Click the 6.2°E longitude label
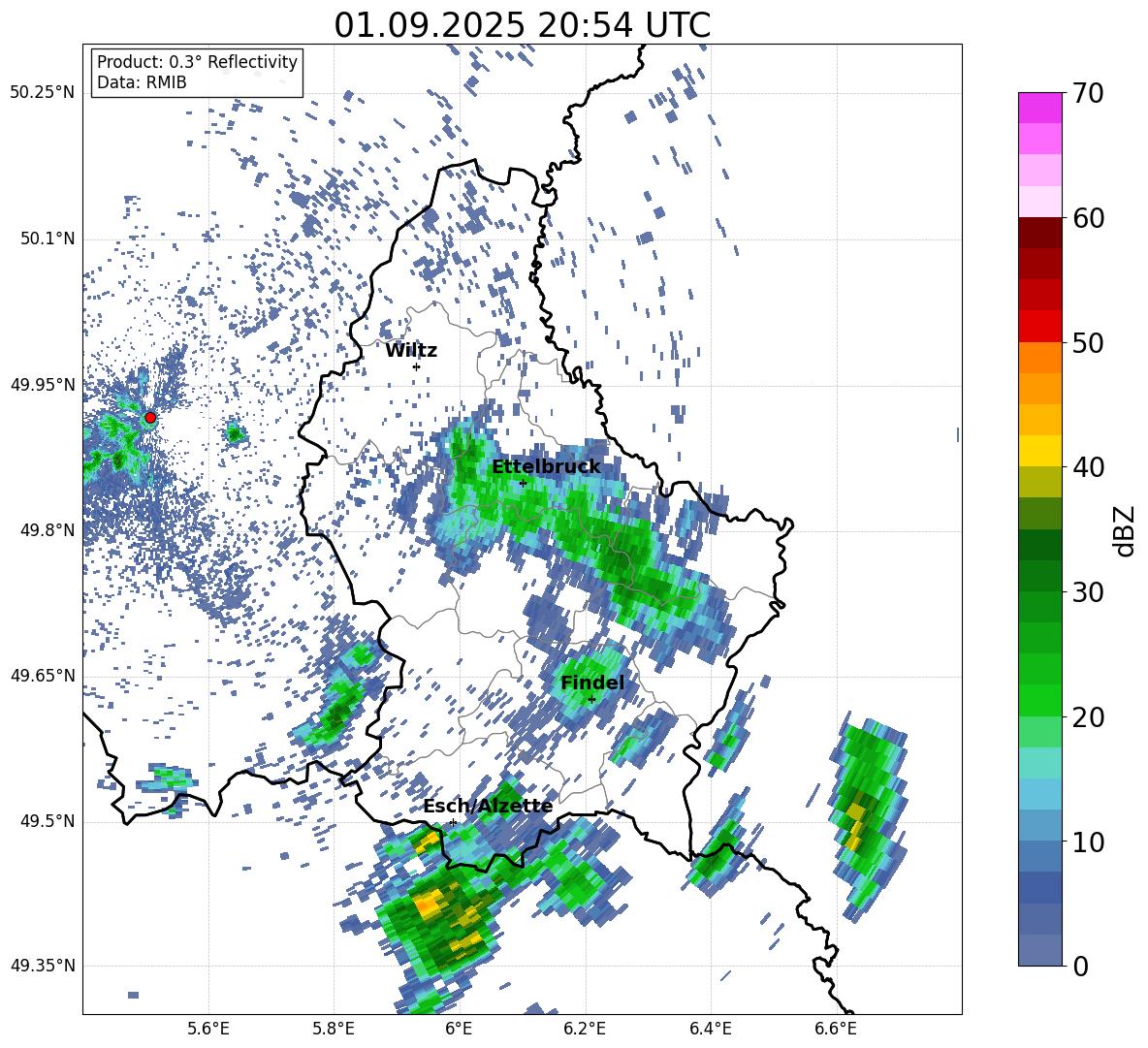 (x=585, y=1029)
